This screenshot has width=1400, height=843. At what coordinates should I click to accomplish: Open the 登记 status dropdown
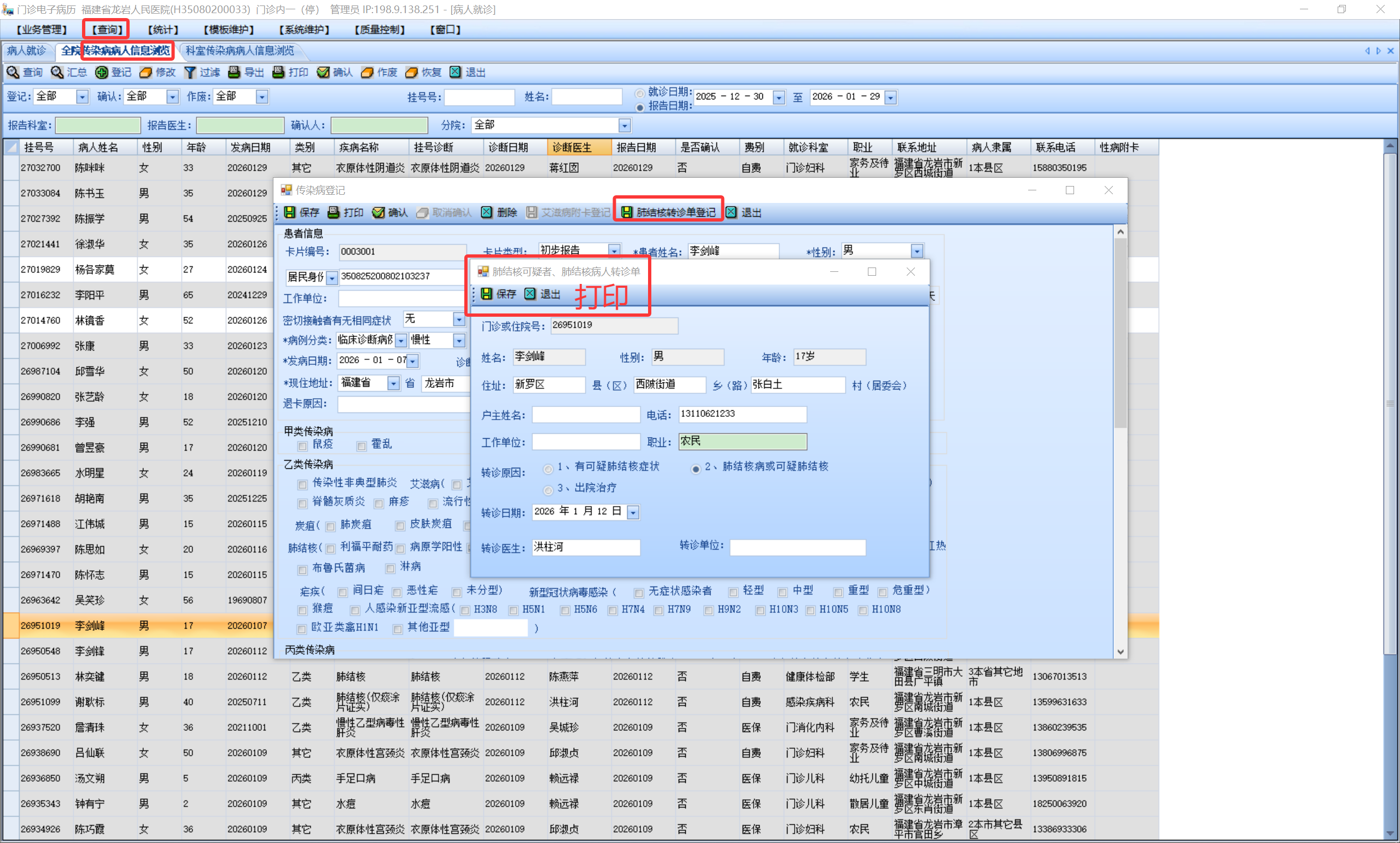(83, 97)
